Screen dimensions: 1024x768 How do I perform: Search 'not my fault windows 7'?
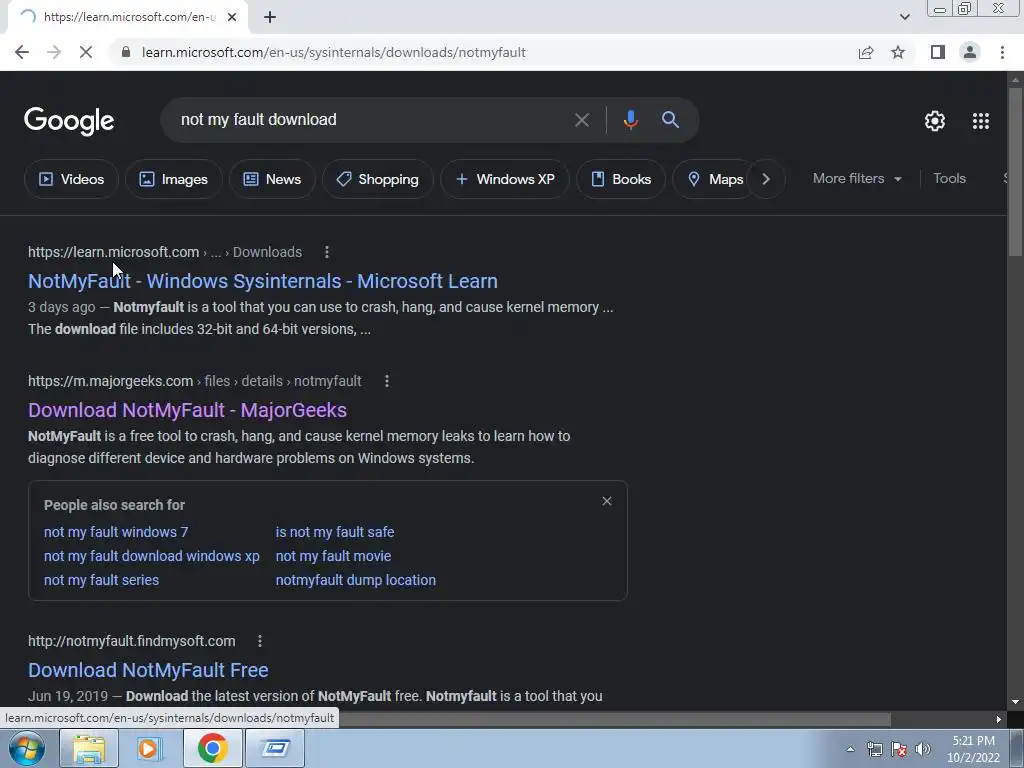[116, 532]
